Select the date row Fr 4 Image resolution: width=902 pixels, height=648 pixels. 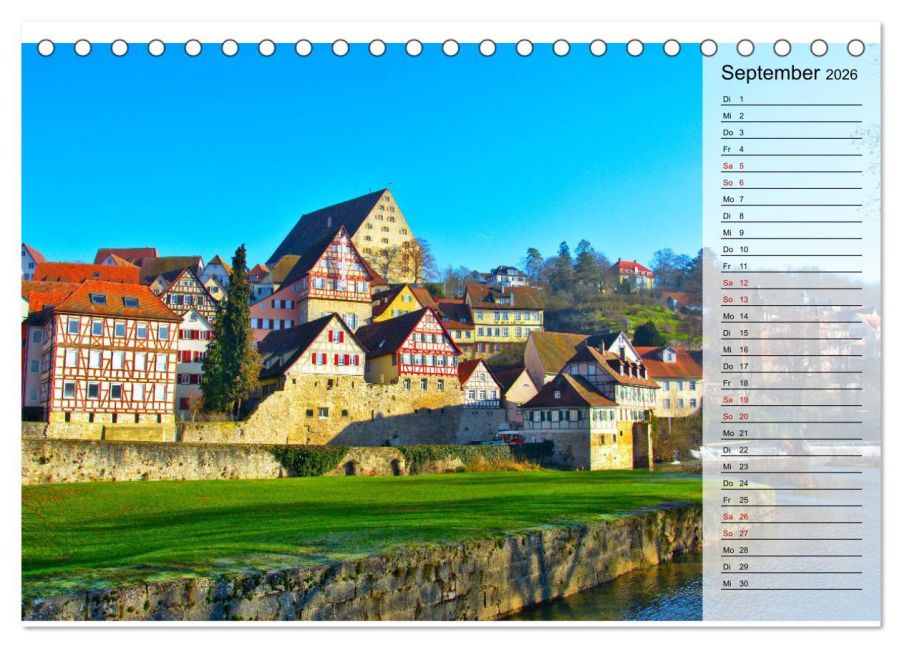792,149
